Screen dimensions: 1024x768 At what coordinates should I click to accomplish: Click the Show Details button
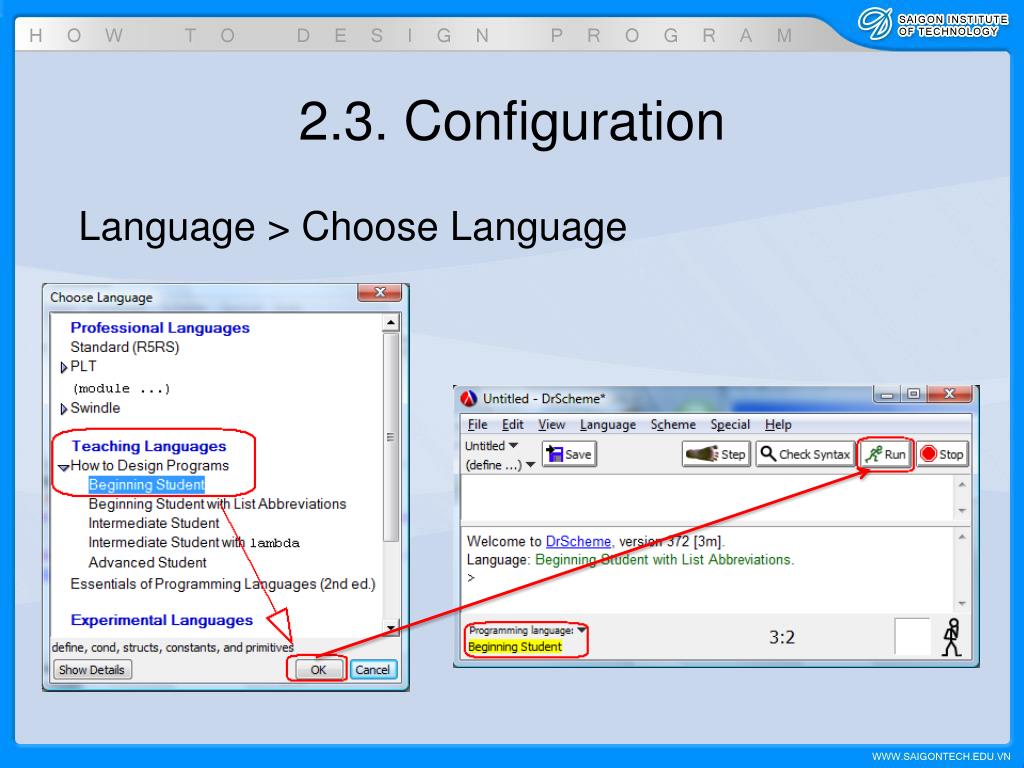point(92,669)
